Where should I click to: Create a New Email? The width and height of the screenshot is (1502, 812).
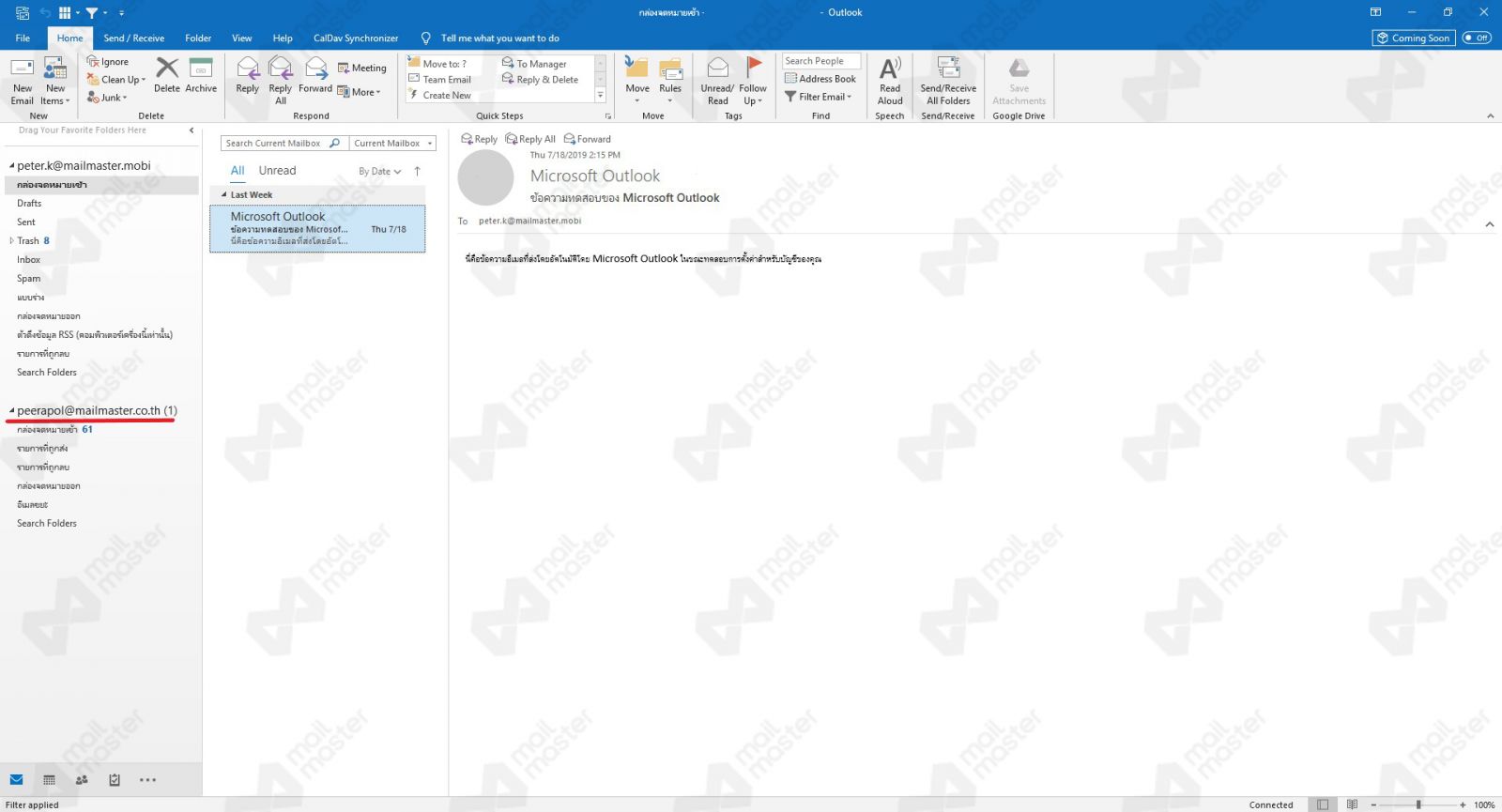point(23,81)
